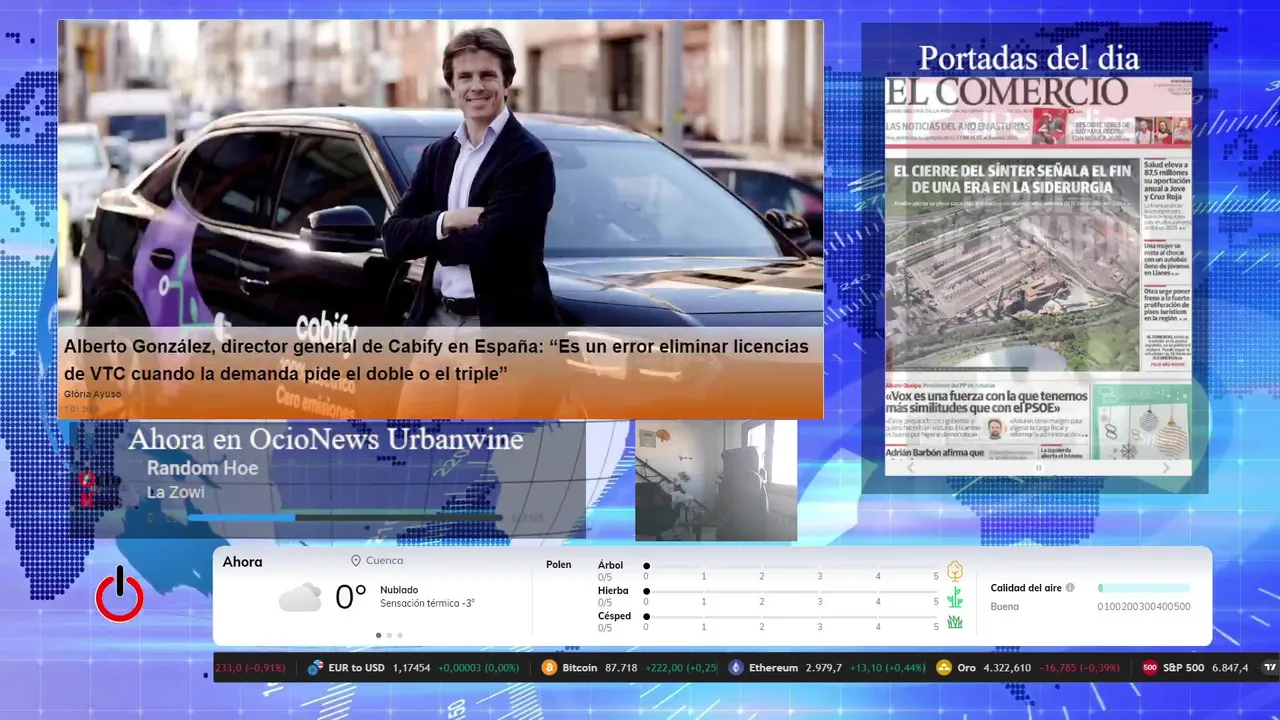The height and width of the screenshot is (720, 1280).
Task: Click the Random Hoe track progress bar
Action: pyautogui.click(x=345, y=517)
